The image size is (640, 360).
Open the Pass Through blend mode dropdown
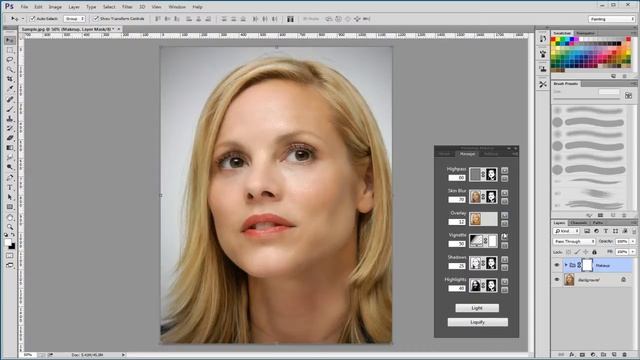coord(574,242)
